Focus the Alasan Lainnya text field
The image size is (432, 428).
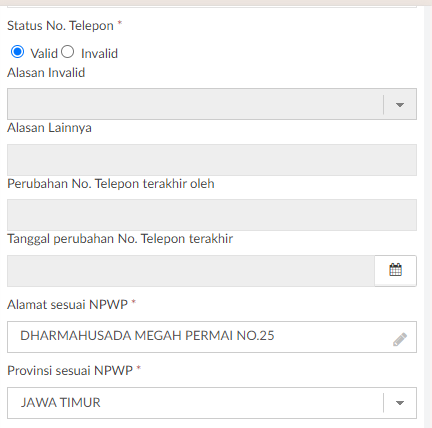212,160
